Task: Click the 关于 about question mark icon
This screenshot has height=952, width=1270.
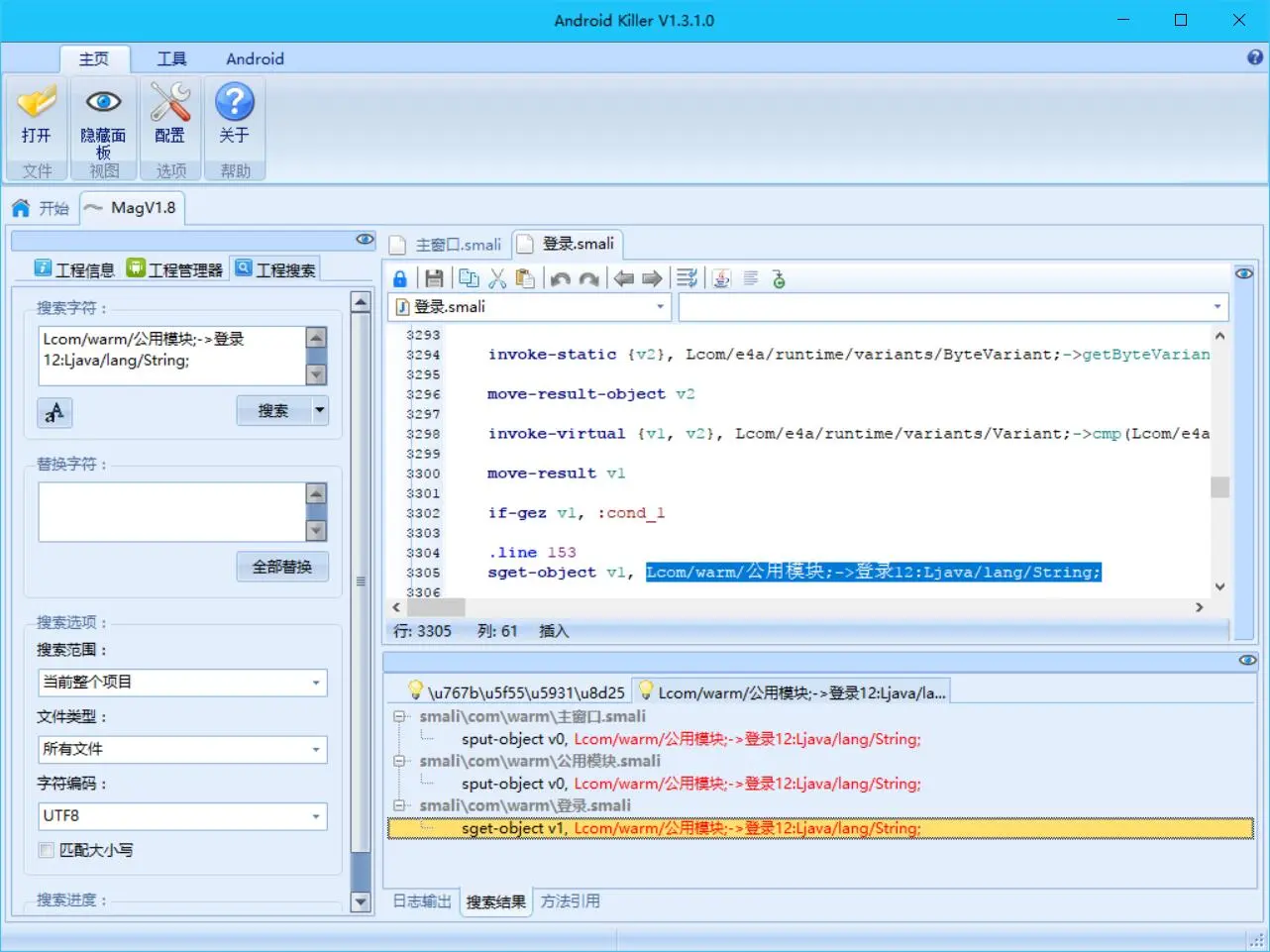Action: [235, 102]
